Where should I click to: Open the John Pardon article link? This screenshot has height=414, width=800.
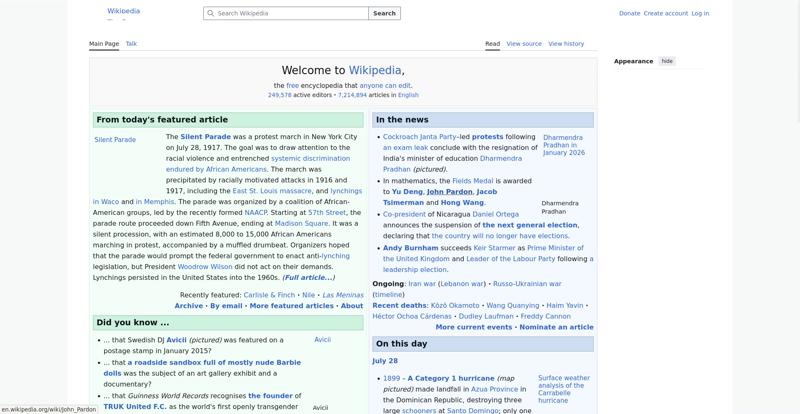pyautogui.click(x=449, y=192)
